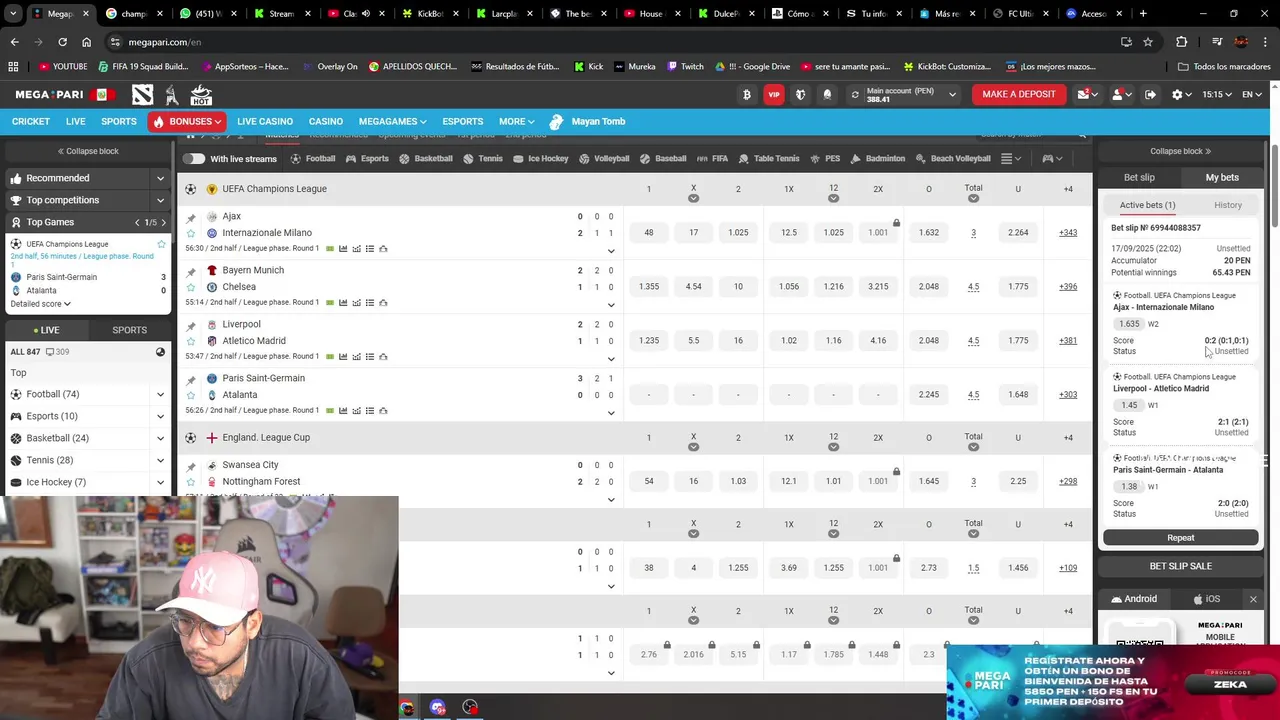1280x720 pixels.
Task: Refresh the main account balance
Action: [855, 94]
